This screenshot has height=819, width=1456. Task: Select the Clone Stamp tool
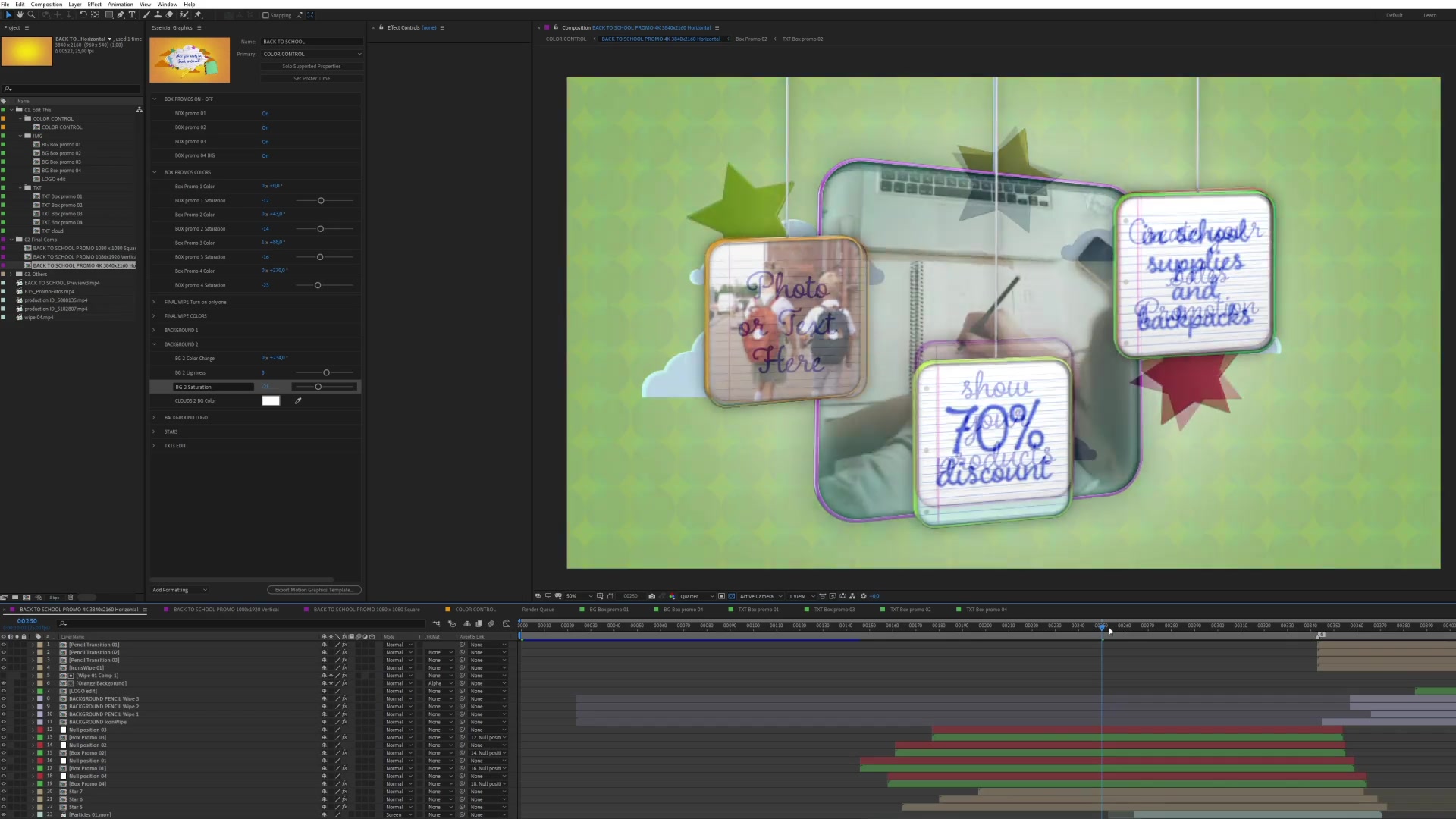click(x=158, y=14)
